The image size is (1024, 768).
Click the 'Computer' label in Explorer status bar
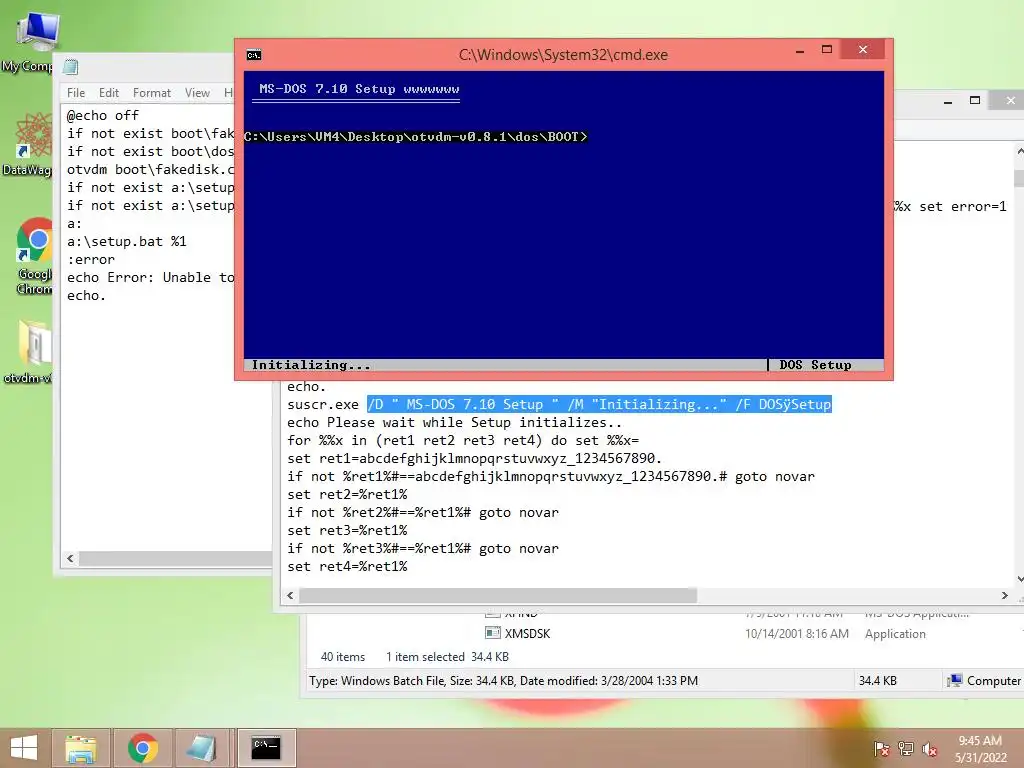(993, 680)
